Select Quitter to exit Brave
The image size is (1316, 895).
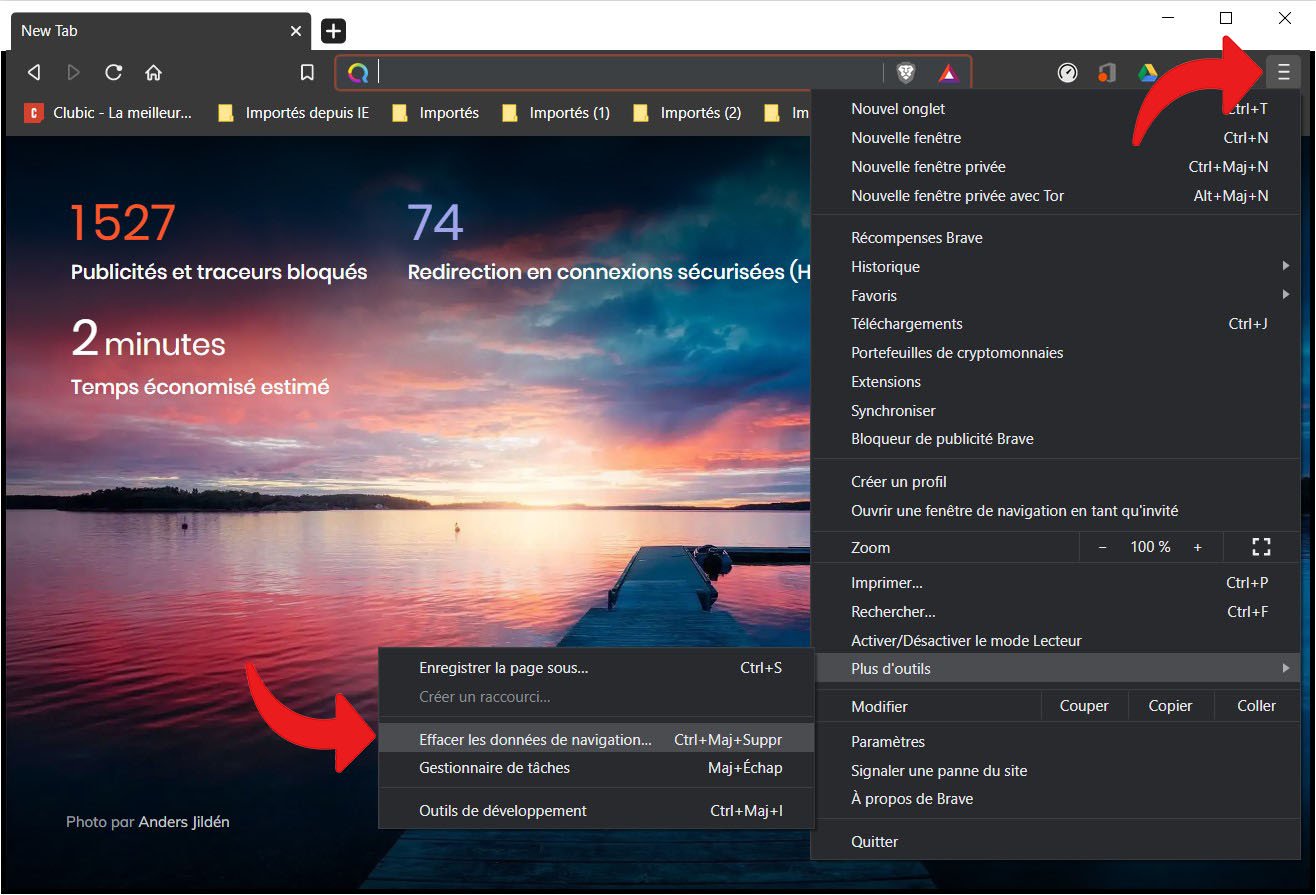coord(874,841)
